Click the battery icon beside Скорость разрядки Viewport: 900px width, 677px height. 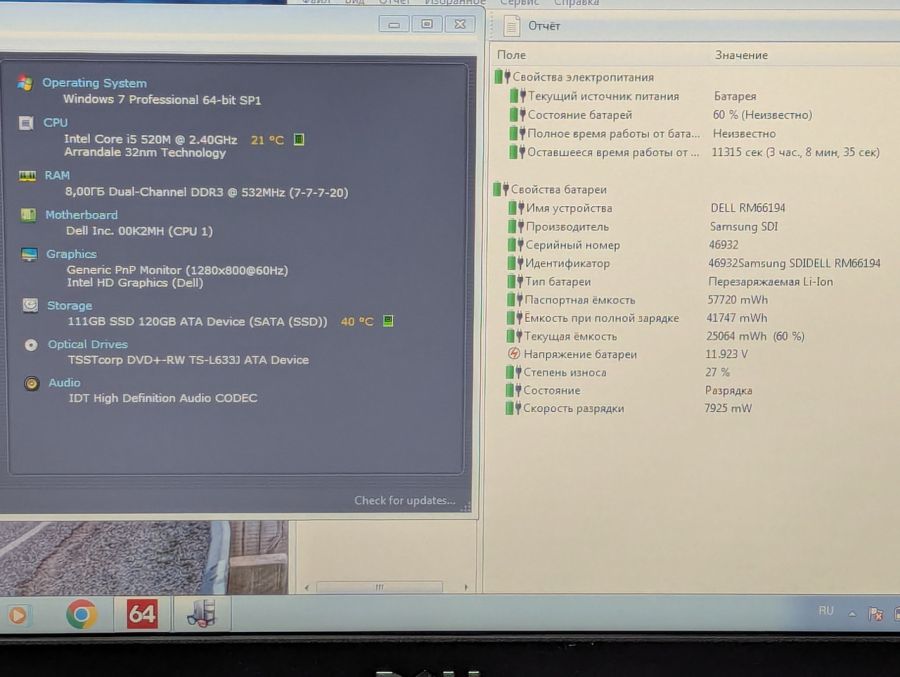coord(513,408)
